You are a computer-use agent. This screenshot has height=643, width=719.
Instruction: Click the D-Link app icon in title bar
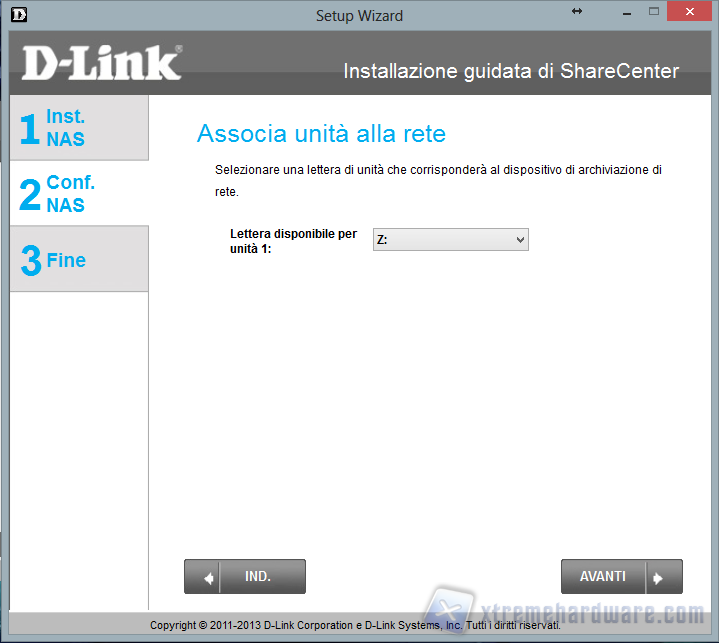pyautogui.click(x=17, y=15)
